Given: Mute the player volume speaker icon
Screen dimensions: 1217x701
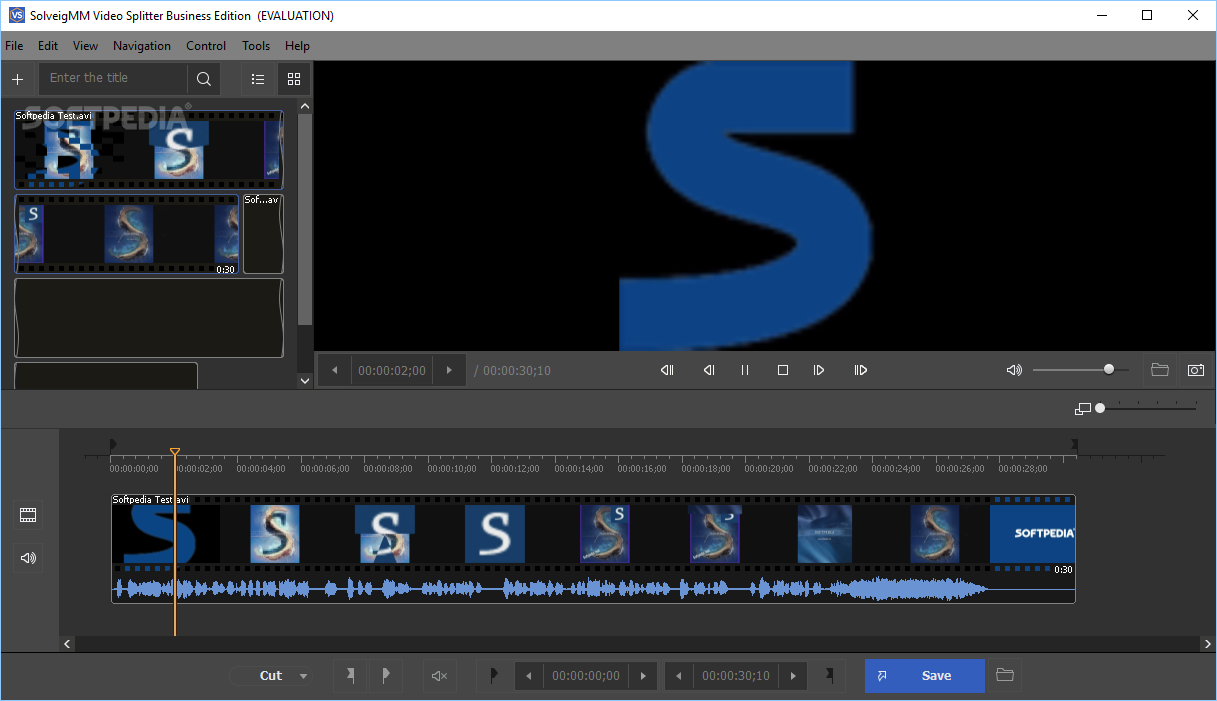Looking at the screenshot, I should pos(1014,370).
